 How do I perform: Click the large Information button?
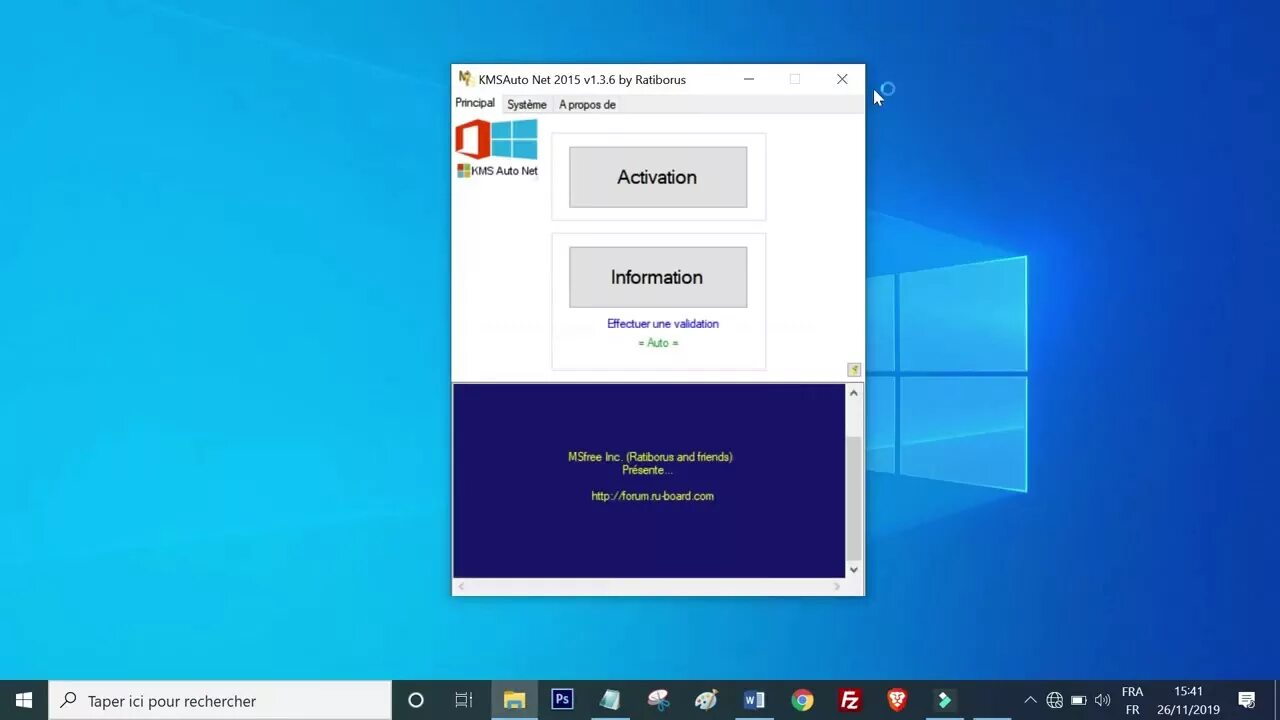tap(658, 277)
